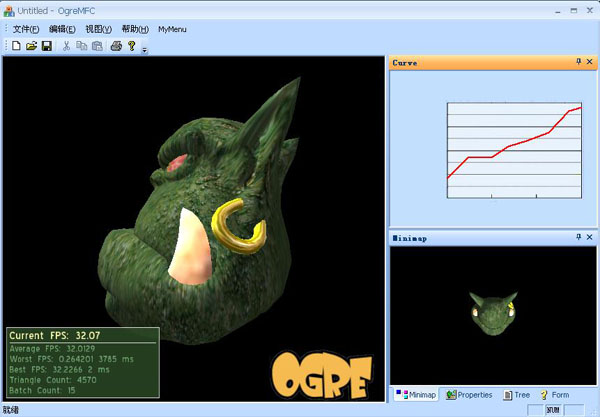Open the MyMenu menu
This screenshot has width=600, height=417.
click(172, 29)
